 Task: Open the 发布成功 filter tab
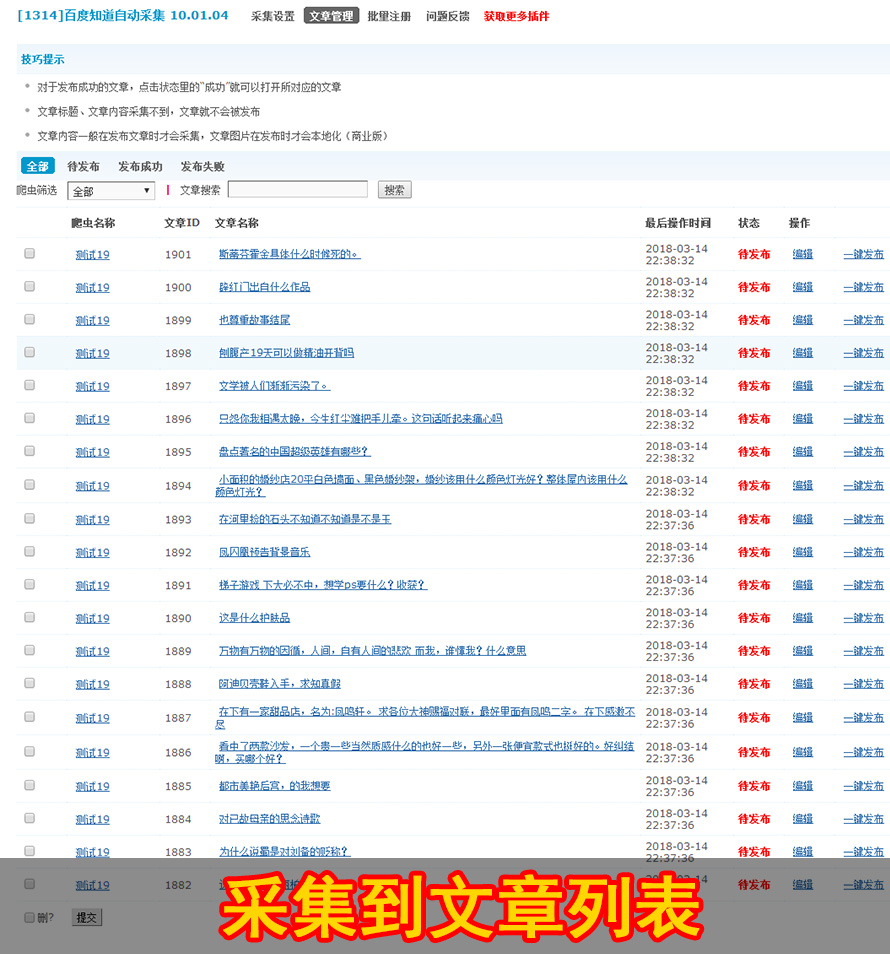142,166
